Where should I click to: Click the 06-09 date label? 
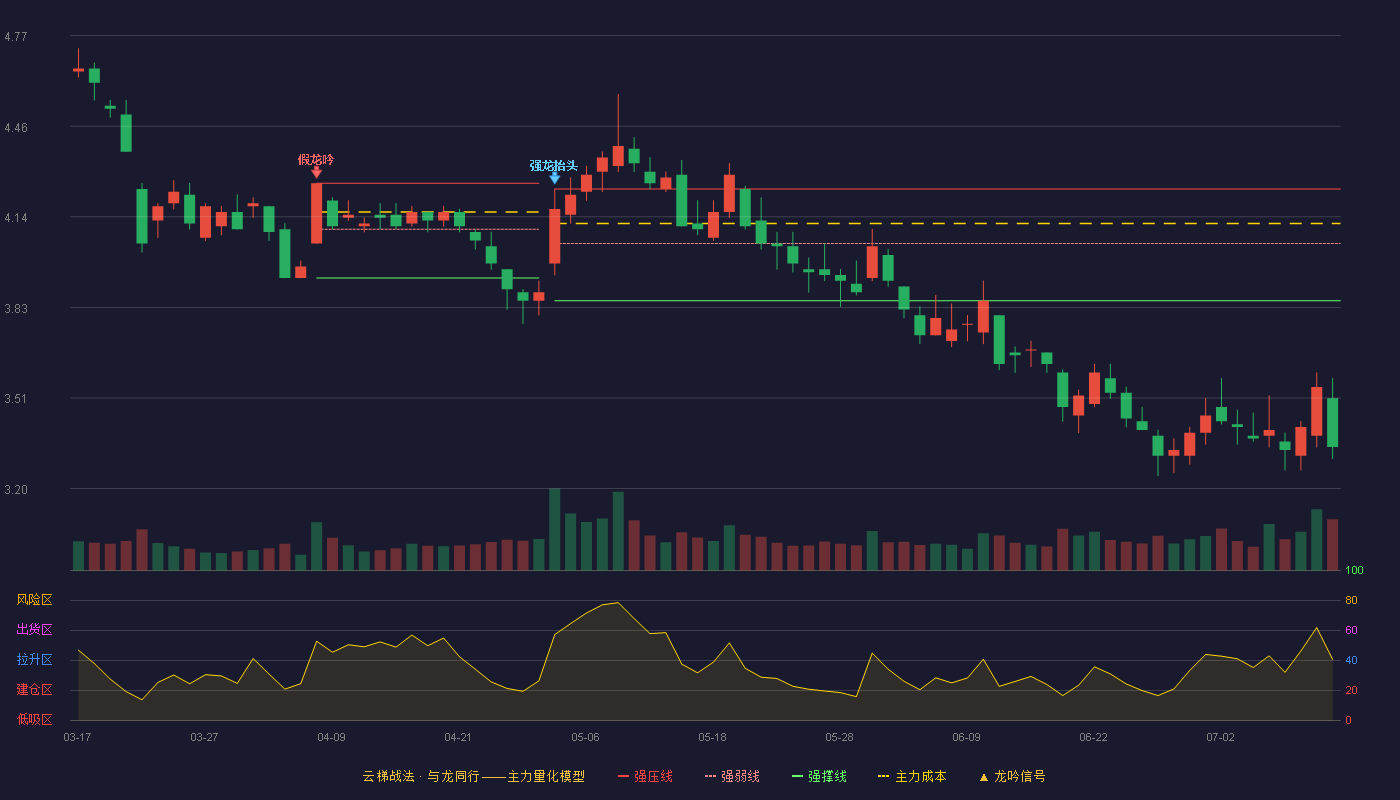click(x=966, y=737)
